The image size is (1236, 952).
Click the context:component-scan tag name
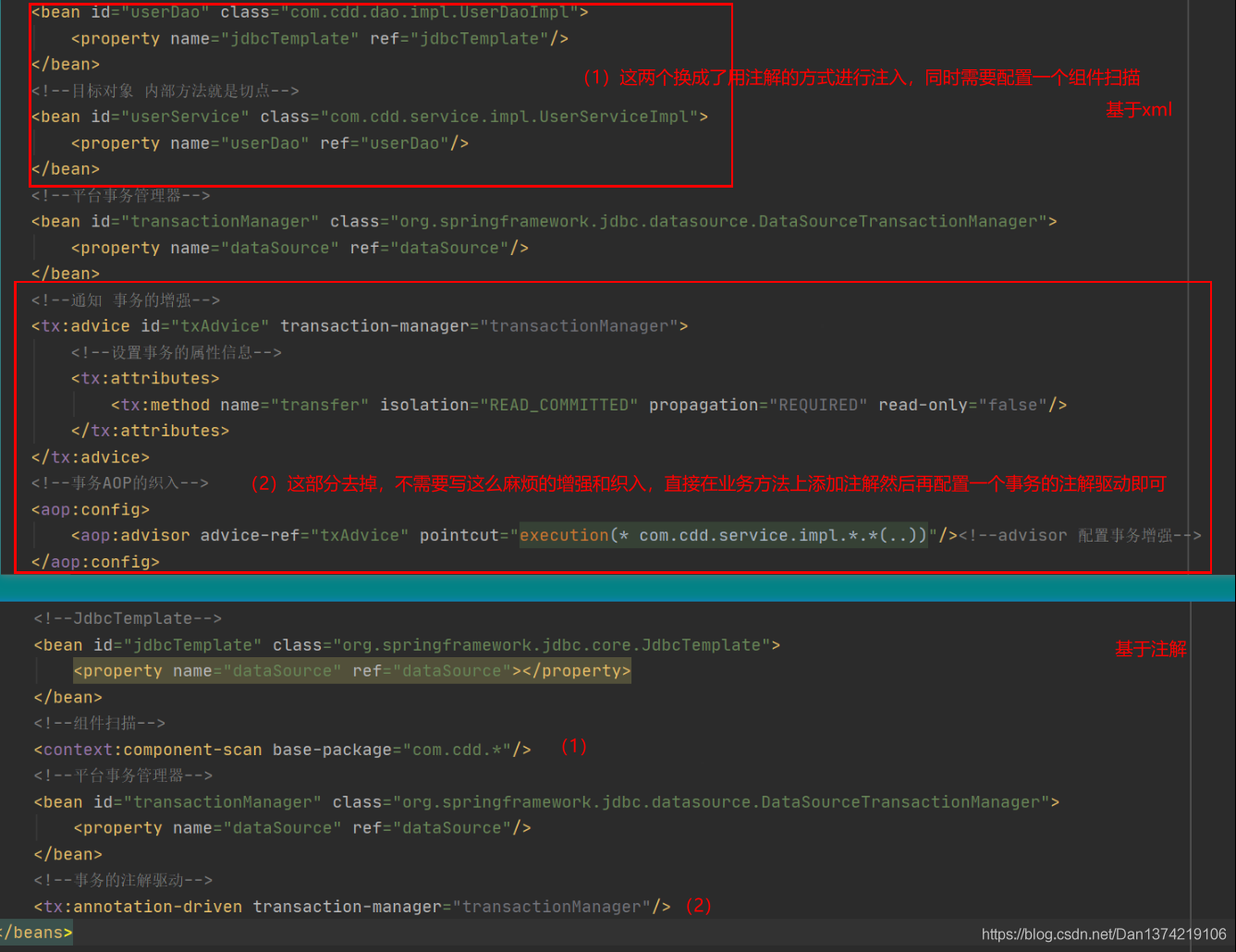[153, 750]
